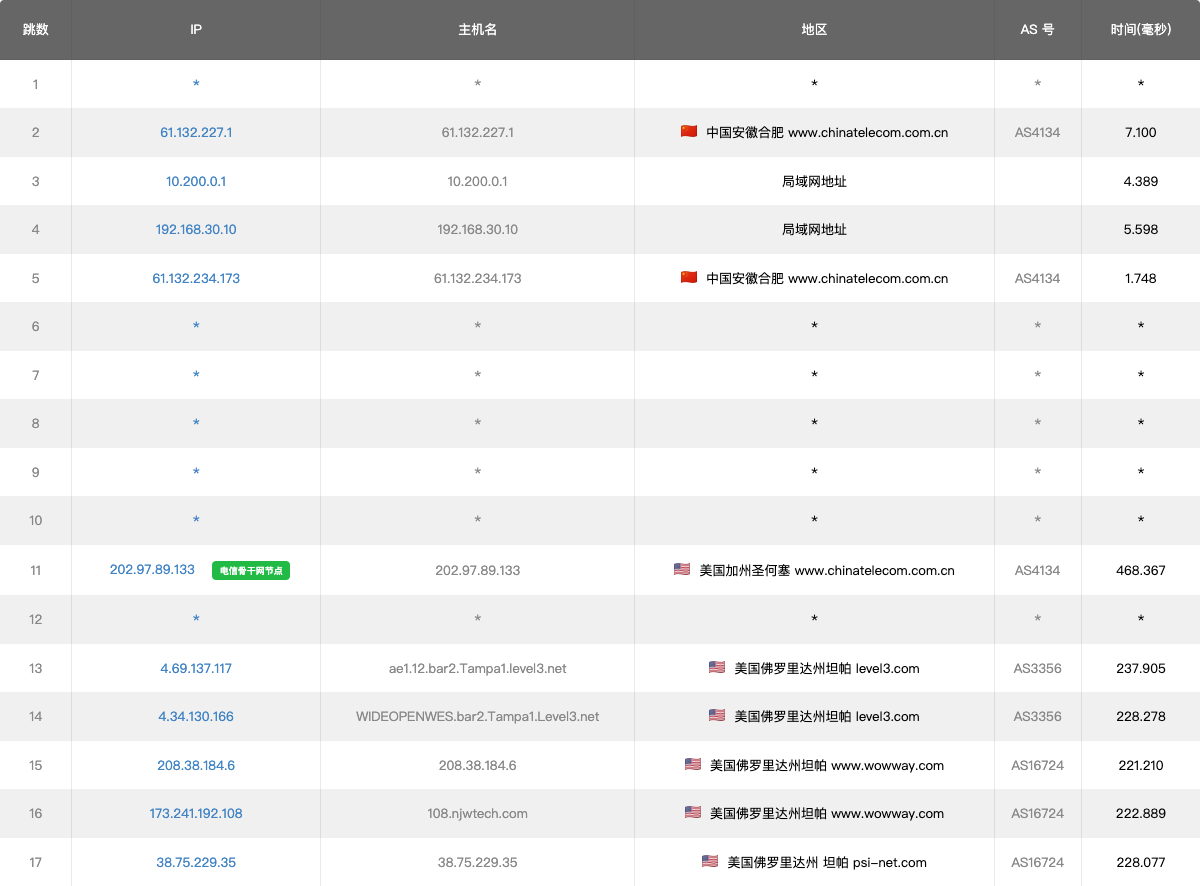Click region 中国安徽合肥 in hop 2 row
This screenshot has height=886, width=1200.
744,132
